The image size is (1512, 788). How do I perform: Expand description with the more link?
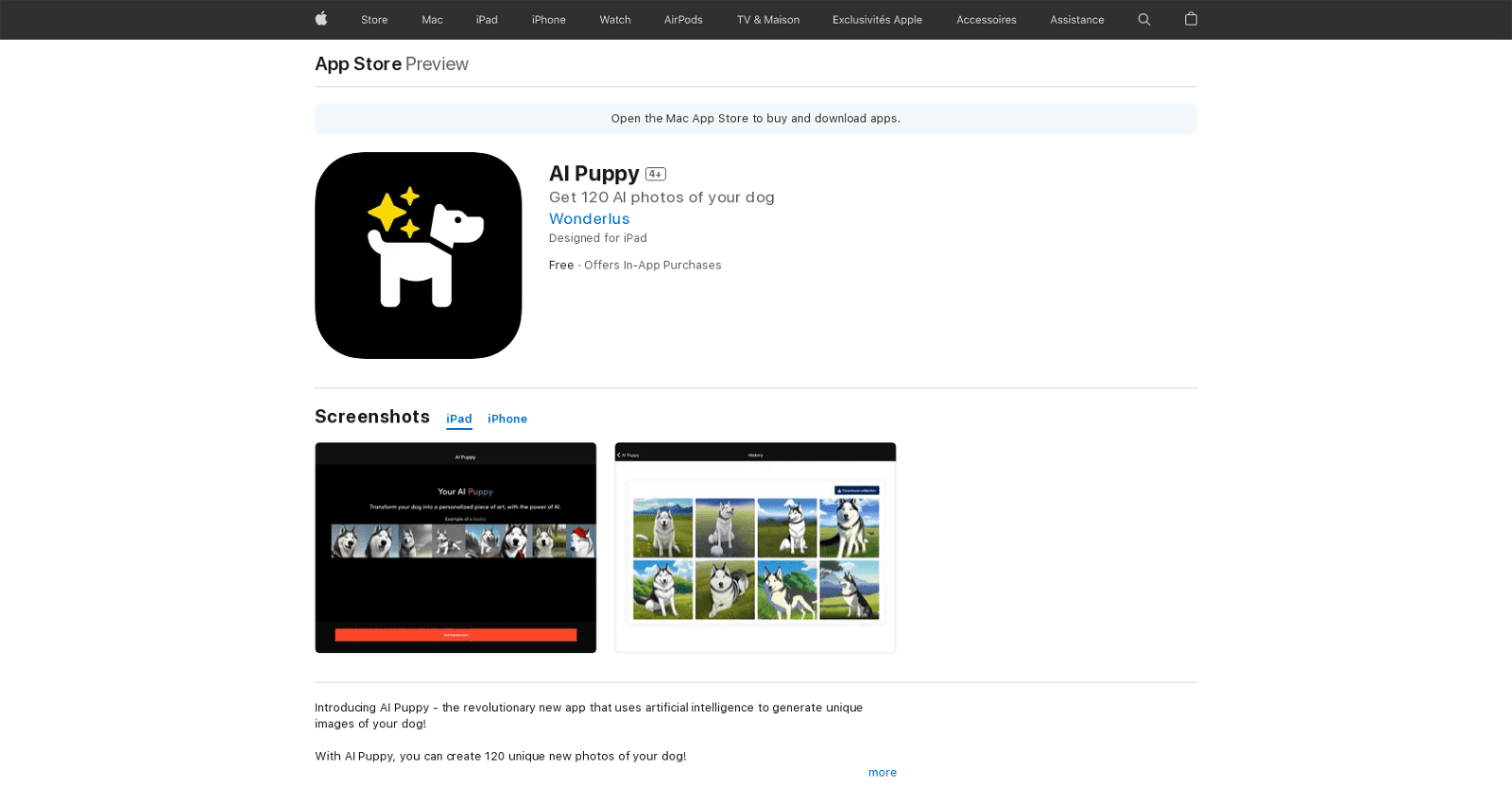point(883,772)
